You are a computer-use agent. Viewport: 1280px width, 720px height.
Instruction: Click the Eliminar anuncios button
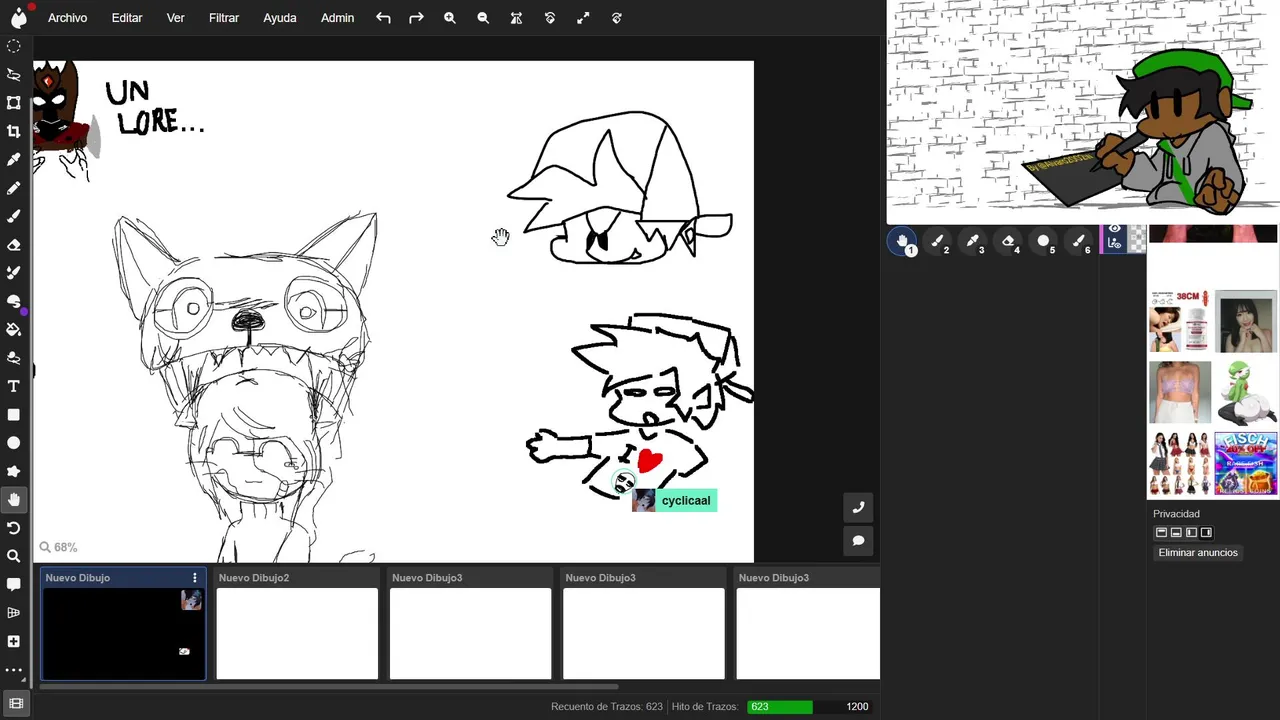1198,553
